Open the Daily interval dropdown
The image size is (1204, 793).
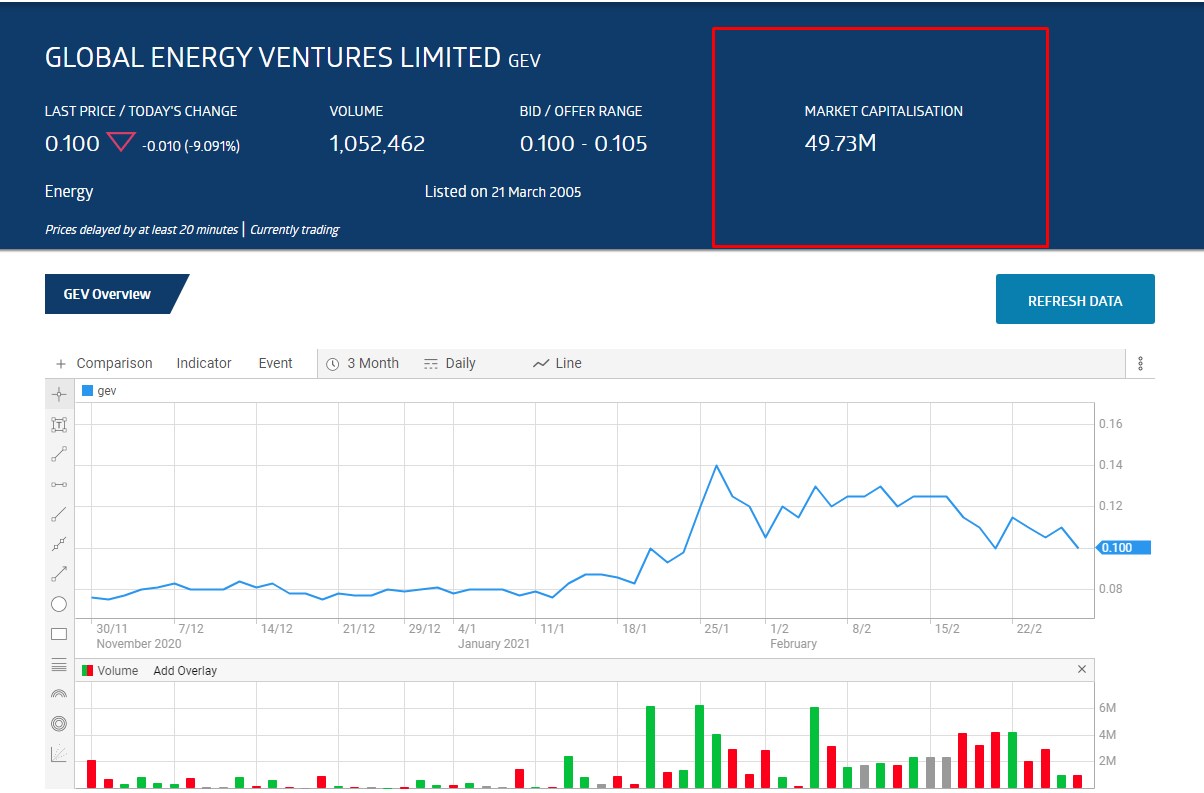coord(450,363)
